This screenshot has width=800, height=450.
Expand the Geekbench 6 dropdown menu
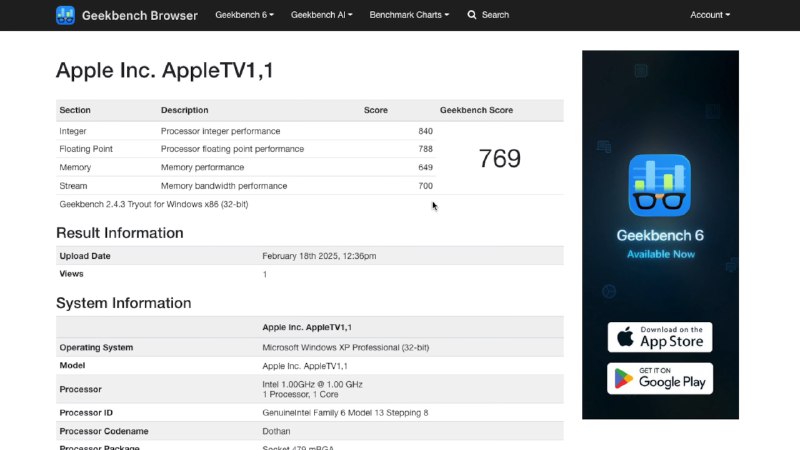(x=244, y=15)
